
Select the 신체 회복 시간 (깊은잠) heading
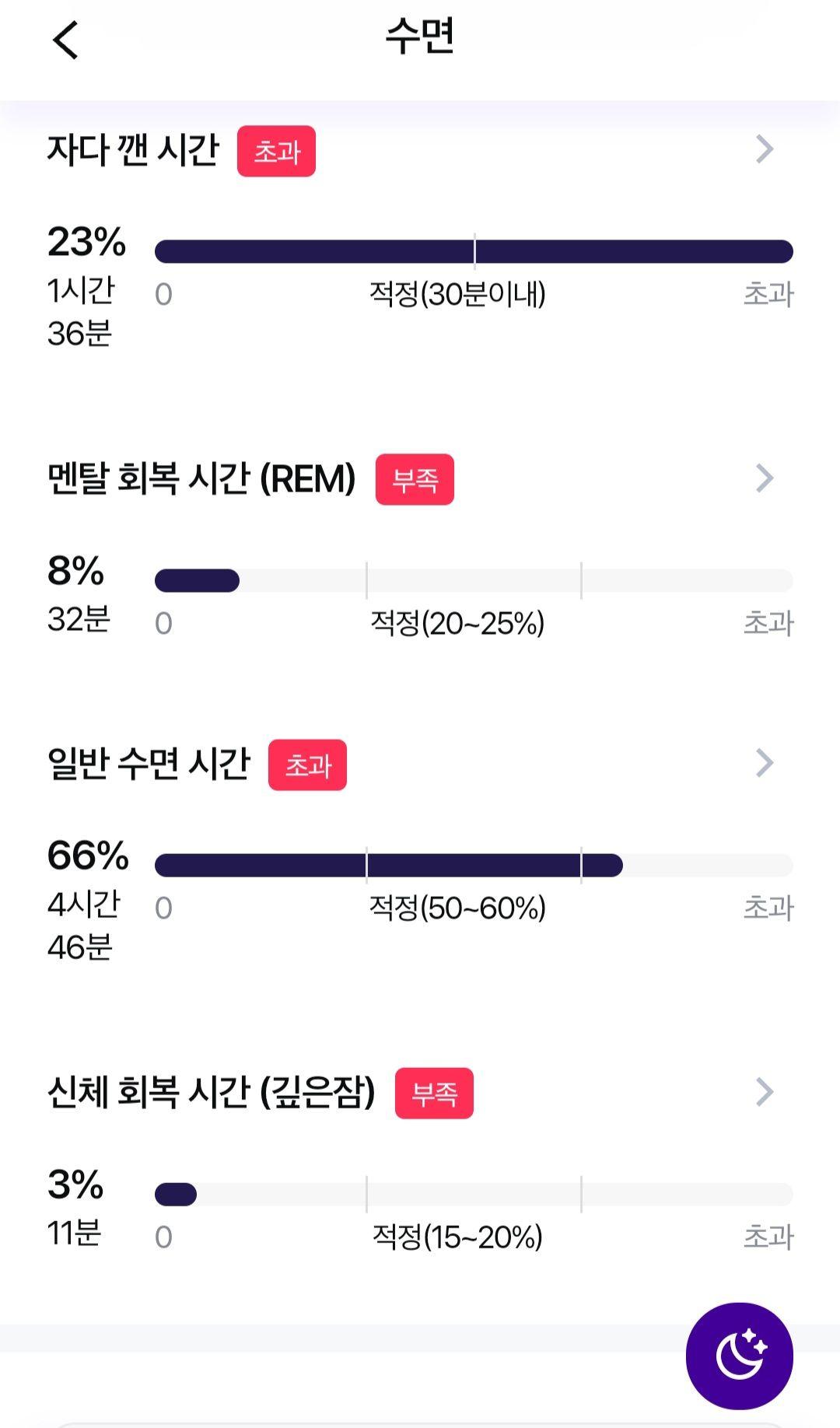tap(212, 1092)
